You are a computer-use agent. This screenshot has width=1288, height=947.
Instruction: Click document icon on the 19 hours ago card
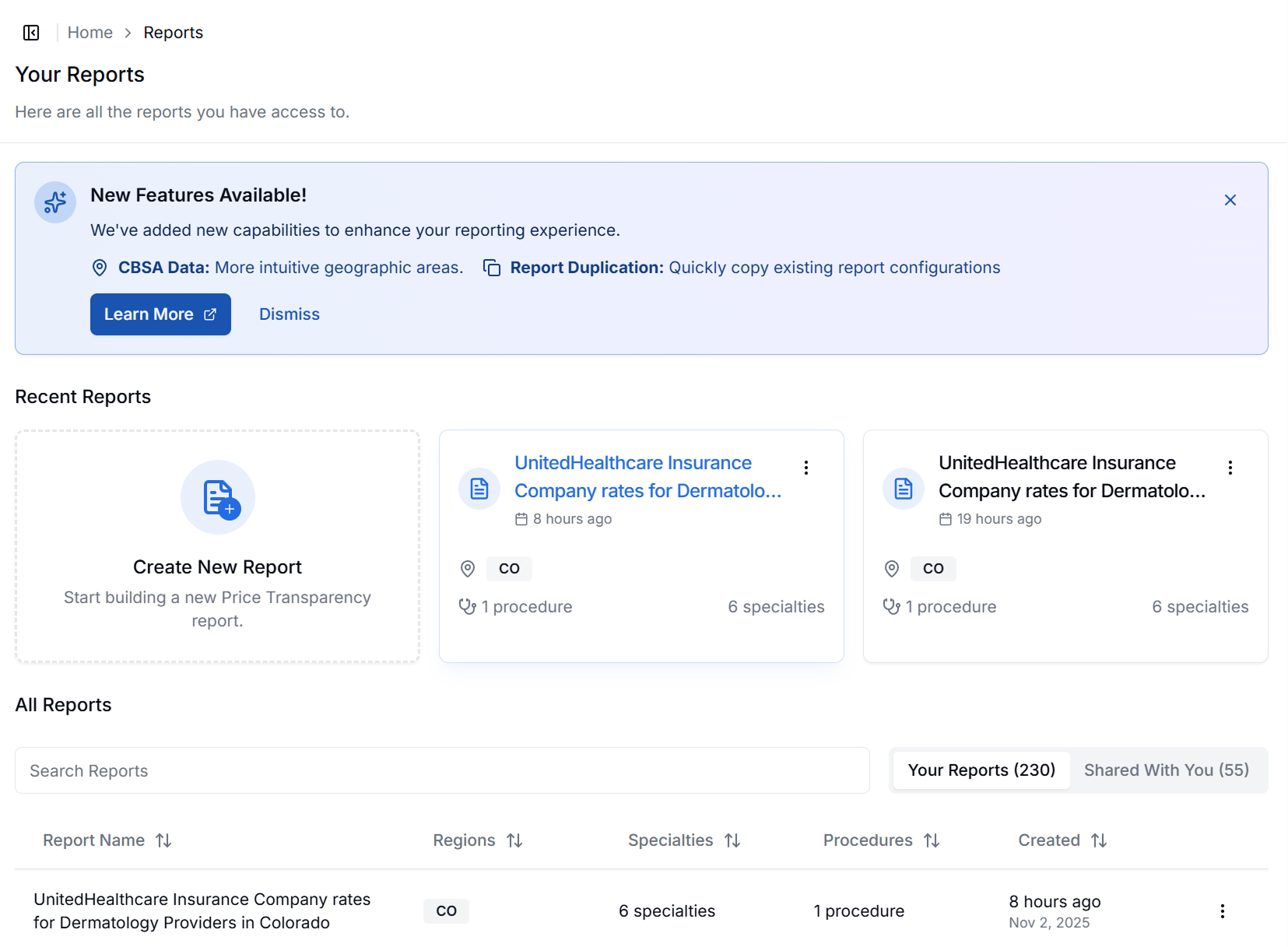coord(904,489)
